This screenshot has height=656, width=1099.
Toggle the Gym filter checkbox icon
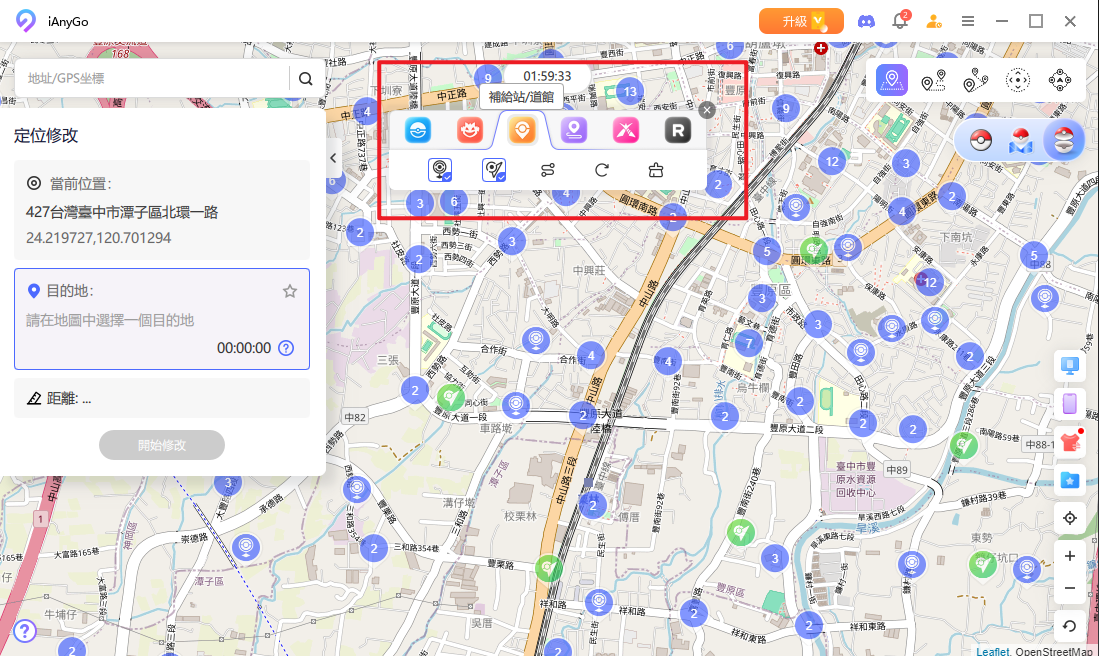tap(494, 170)
